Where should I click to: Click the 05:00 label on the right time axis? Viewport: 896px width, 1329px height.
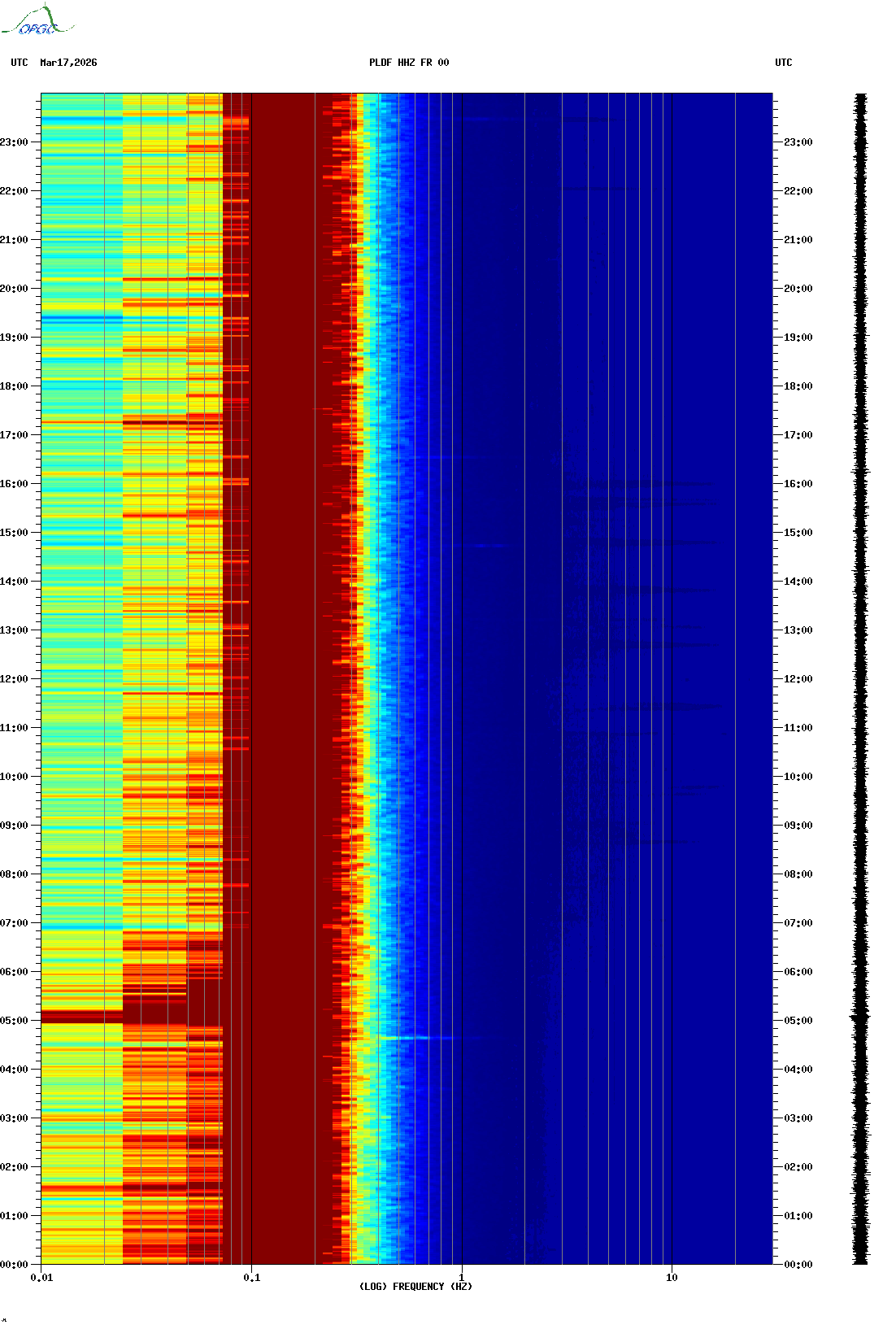(x=798, y=1021)
